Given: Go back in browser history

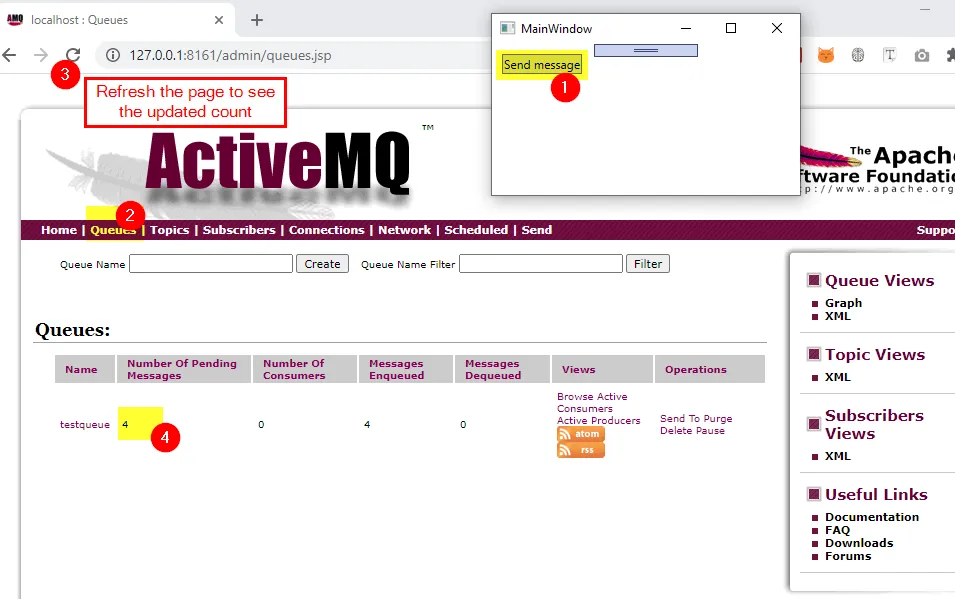Looking at the screenshot, I should 9,55.
